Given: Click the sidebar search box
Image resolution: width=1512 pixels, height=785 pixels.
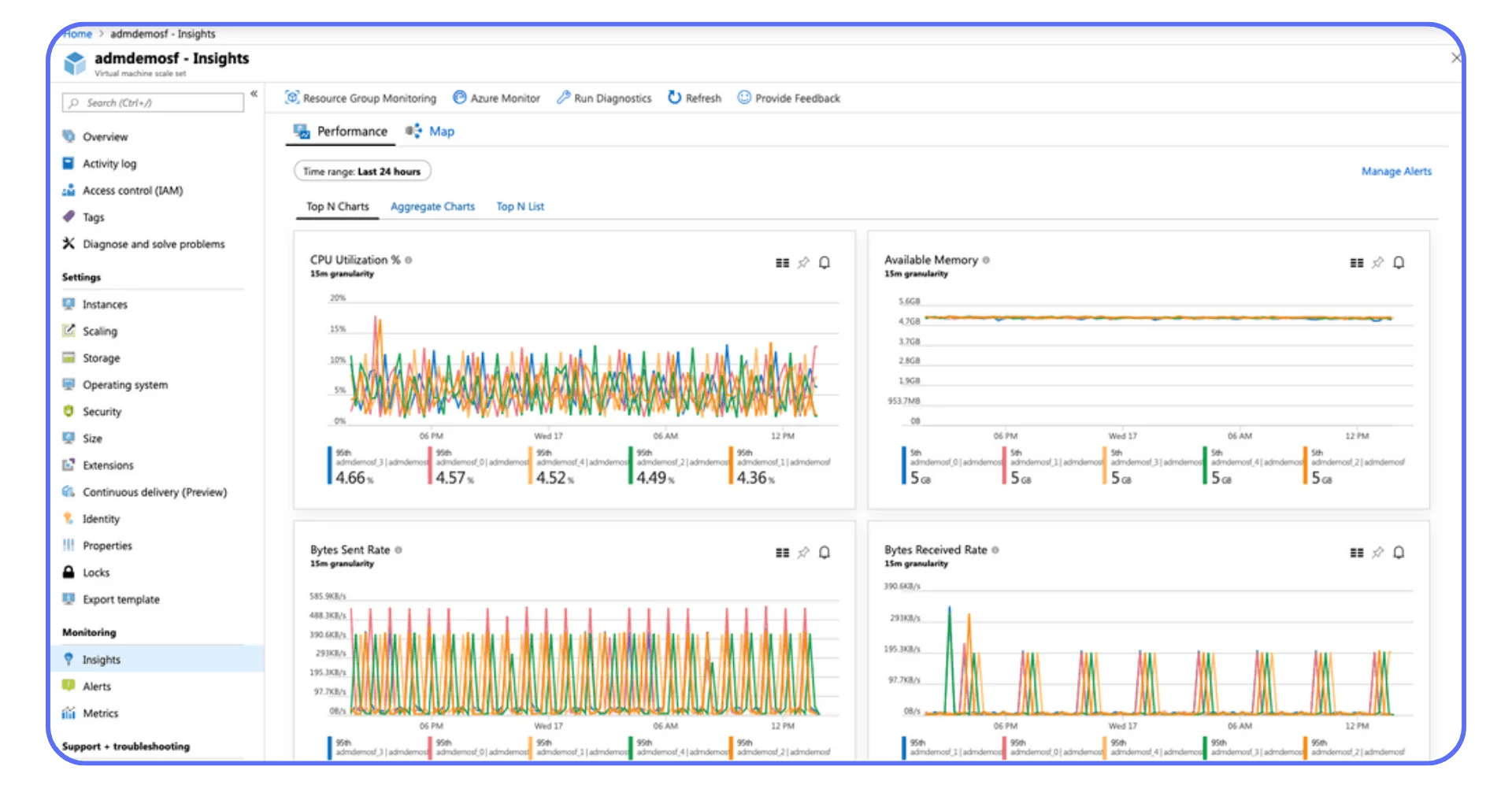Looking at the screenshot, I should click(152, 102).
